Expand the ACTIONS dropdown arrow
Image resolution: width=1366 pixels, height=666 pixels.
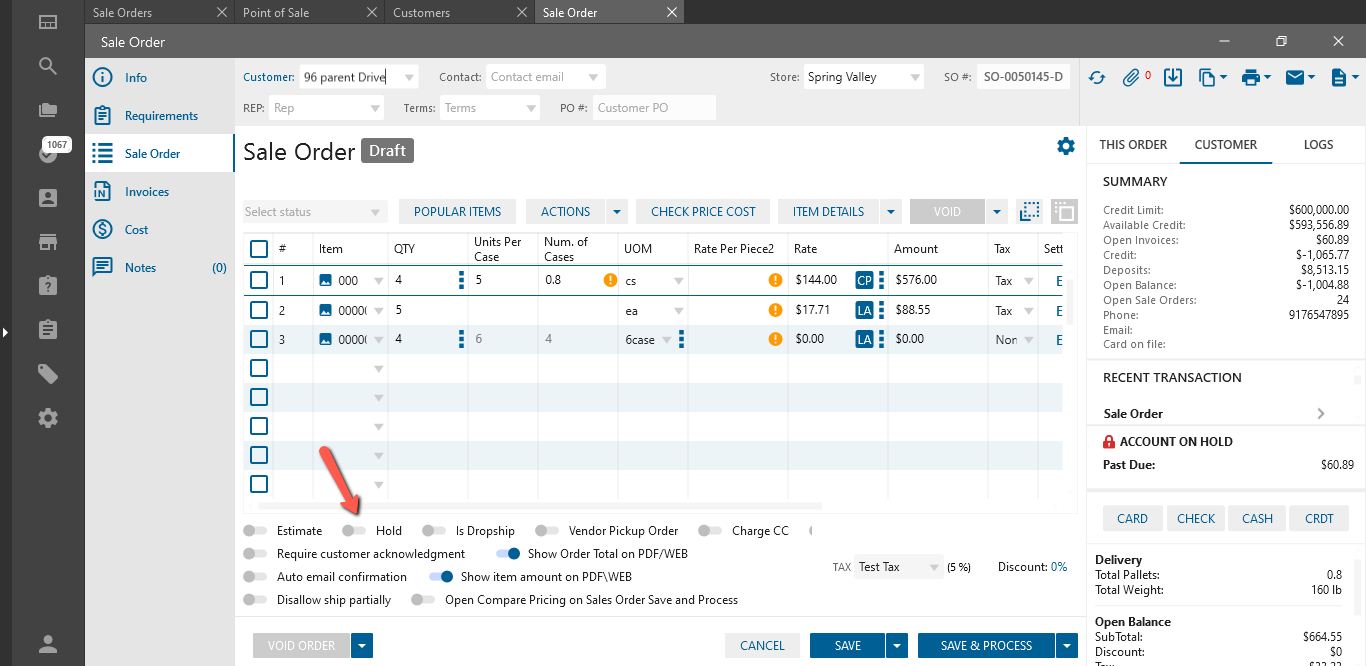click(617, 212)
